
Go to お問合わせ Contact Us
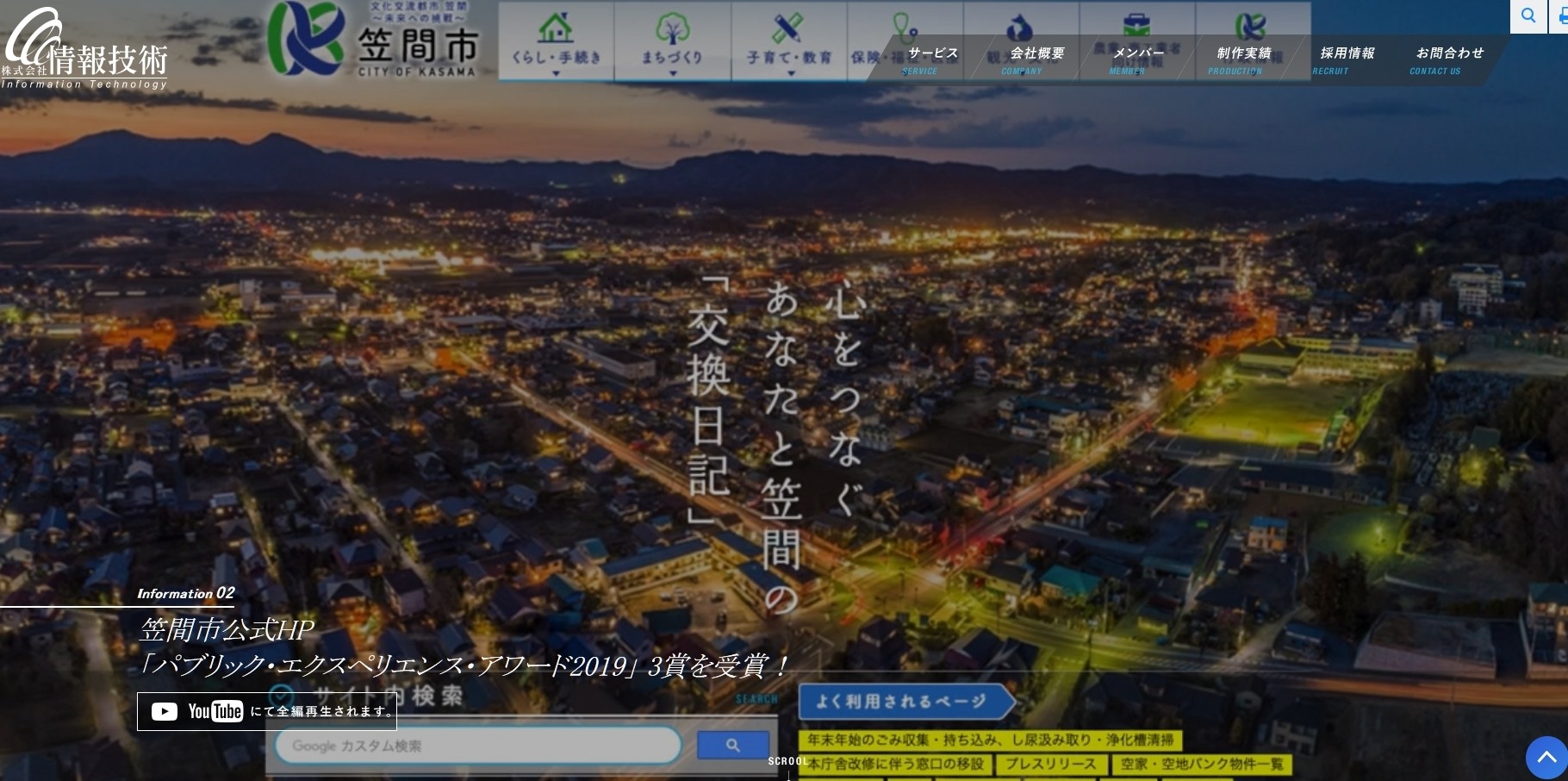click(x=1449, y=59)
